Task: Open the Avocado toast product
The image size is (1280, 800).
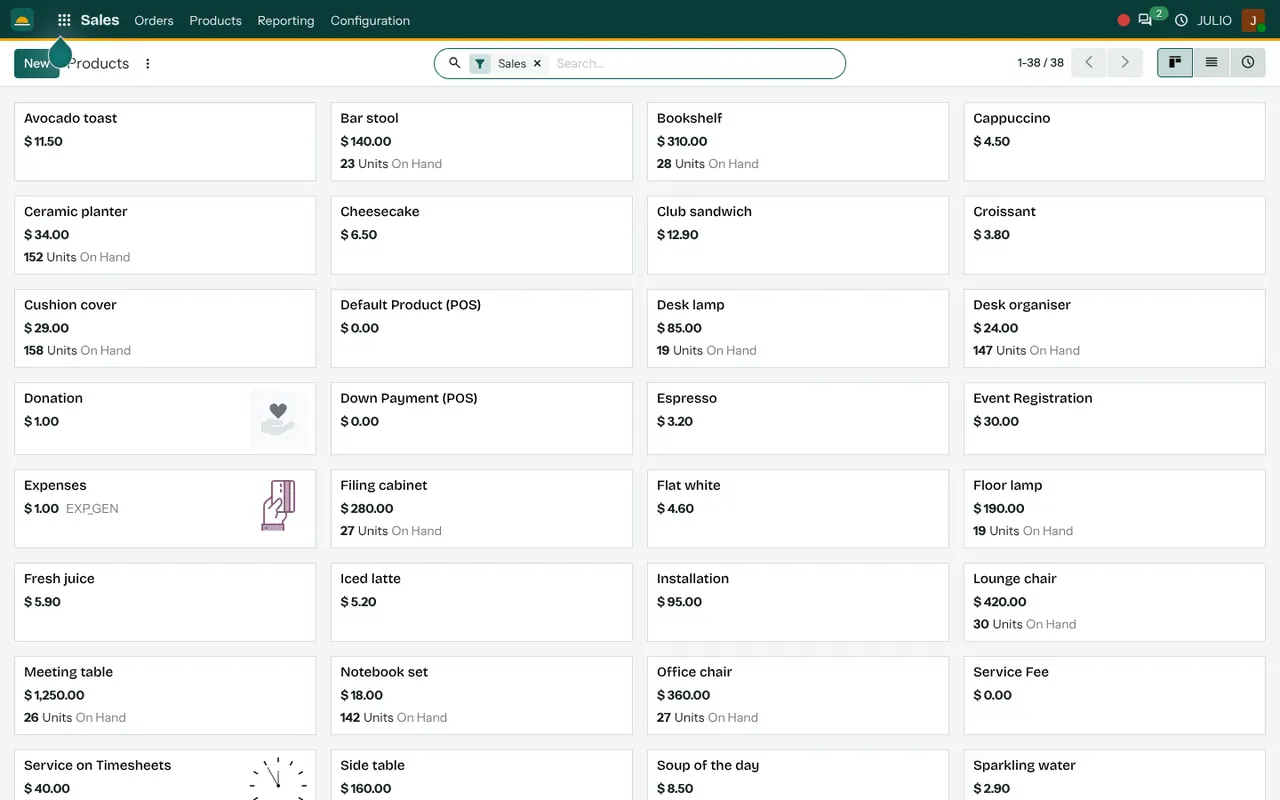Action: (165, 141)
